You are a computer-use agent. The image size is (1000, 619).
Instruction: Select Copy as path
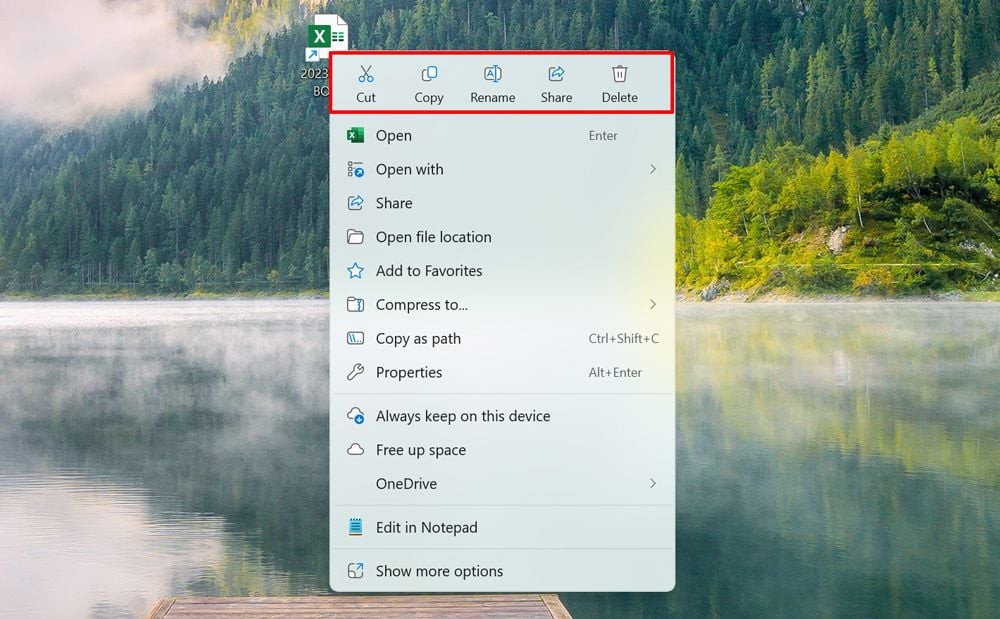pyautogui.click(x=418, y=339)
